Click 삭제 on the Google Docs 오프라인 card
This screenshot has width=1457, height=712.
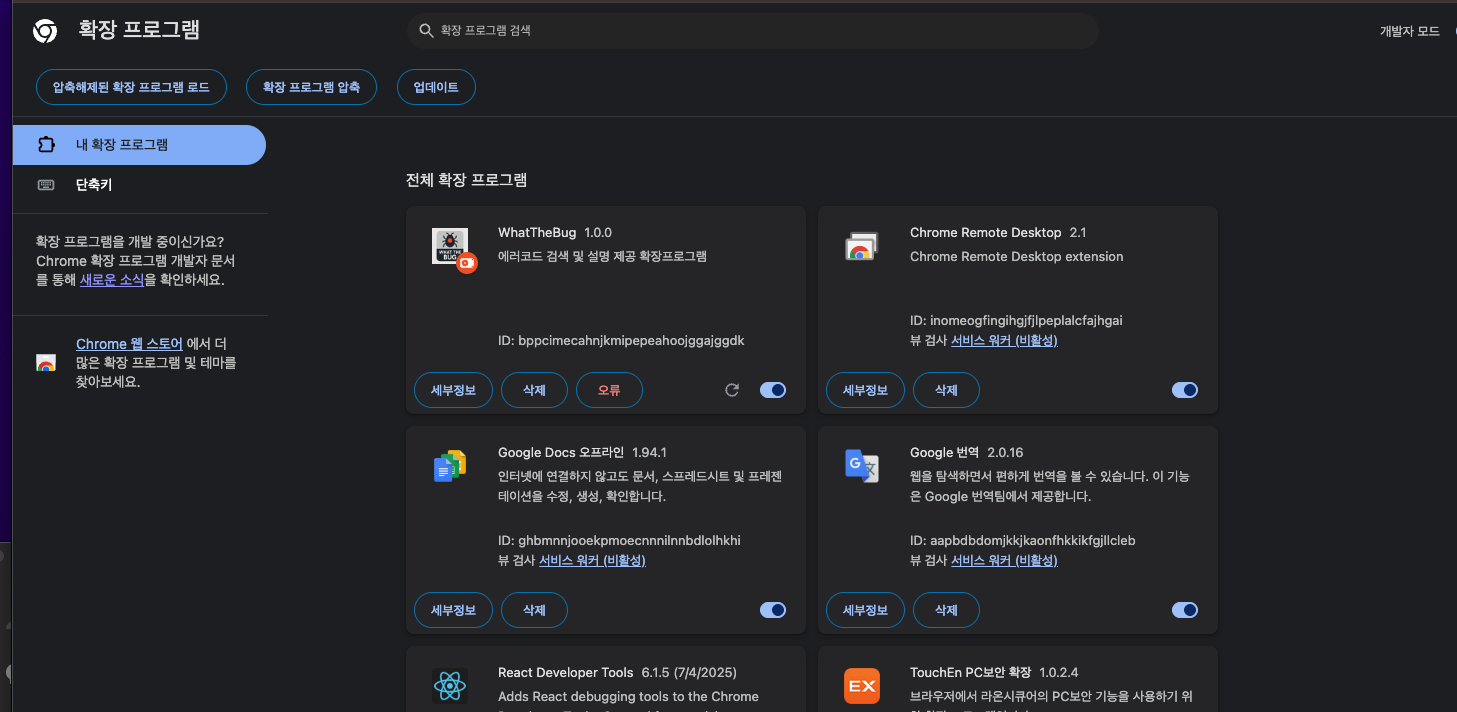[x=534, y=610]
